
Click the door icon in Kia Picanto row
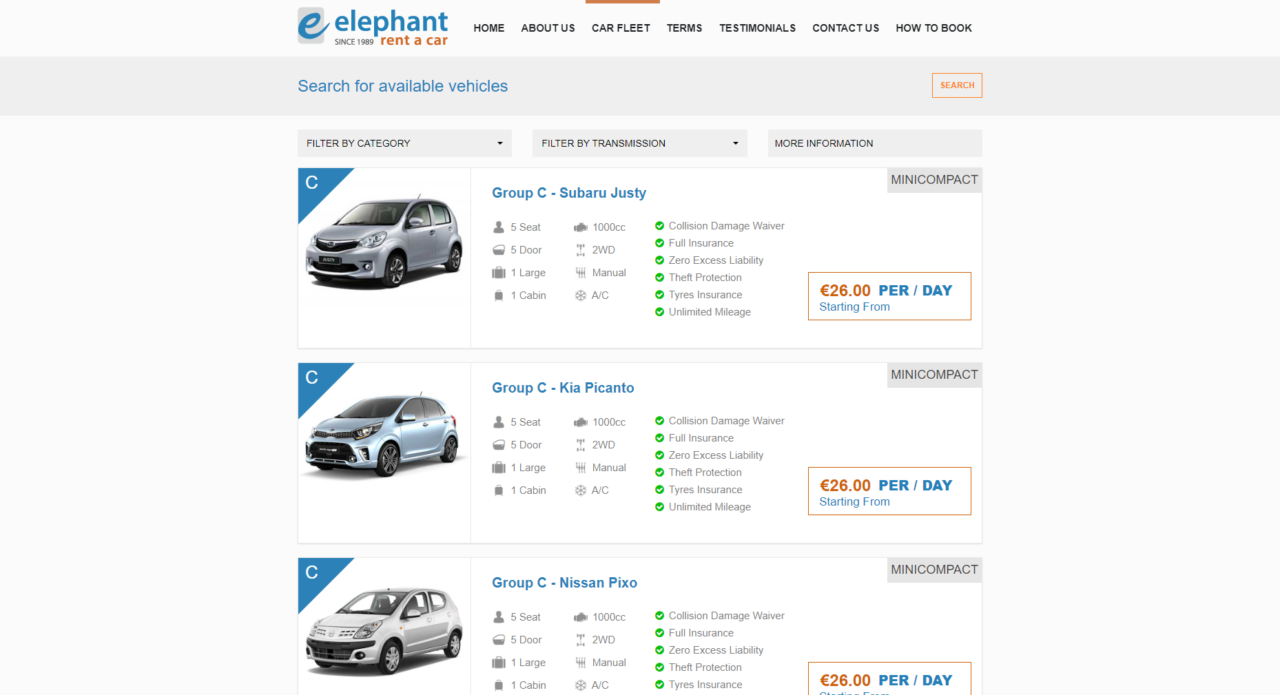[x=499, y=445]
